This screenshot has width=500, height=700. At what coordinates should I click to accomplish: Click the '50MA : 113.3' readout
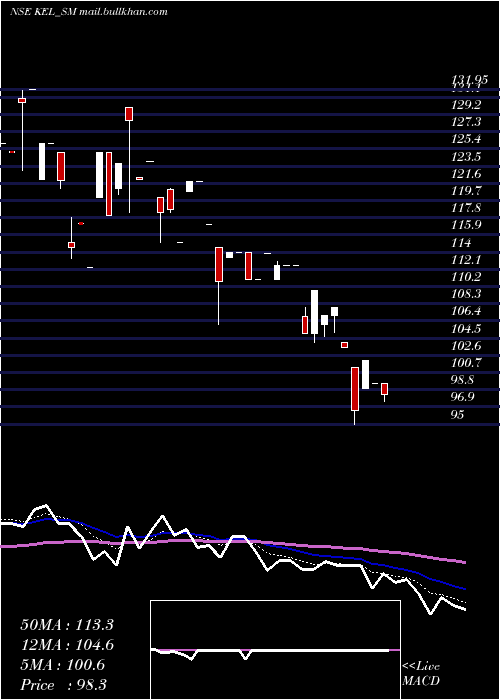pyautogui.click(x=67, y=625)
